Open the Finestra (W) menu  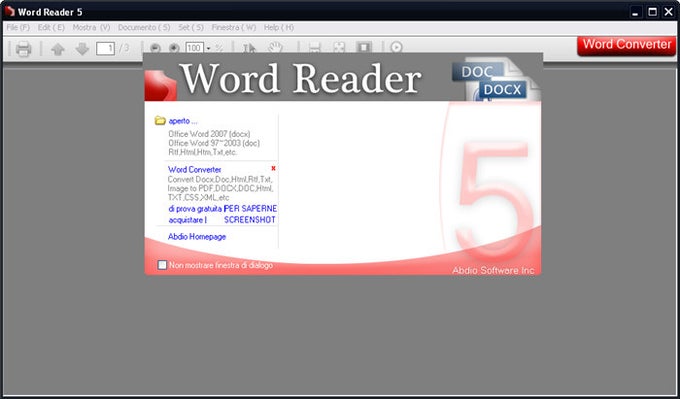click(234, 27)
